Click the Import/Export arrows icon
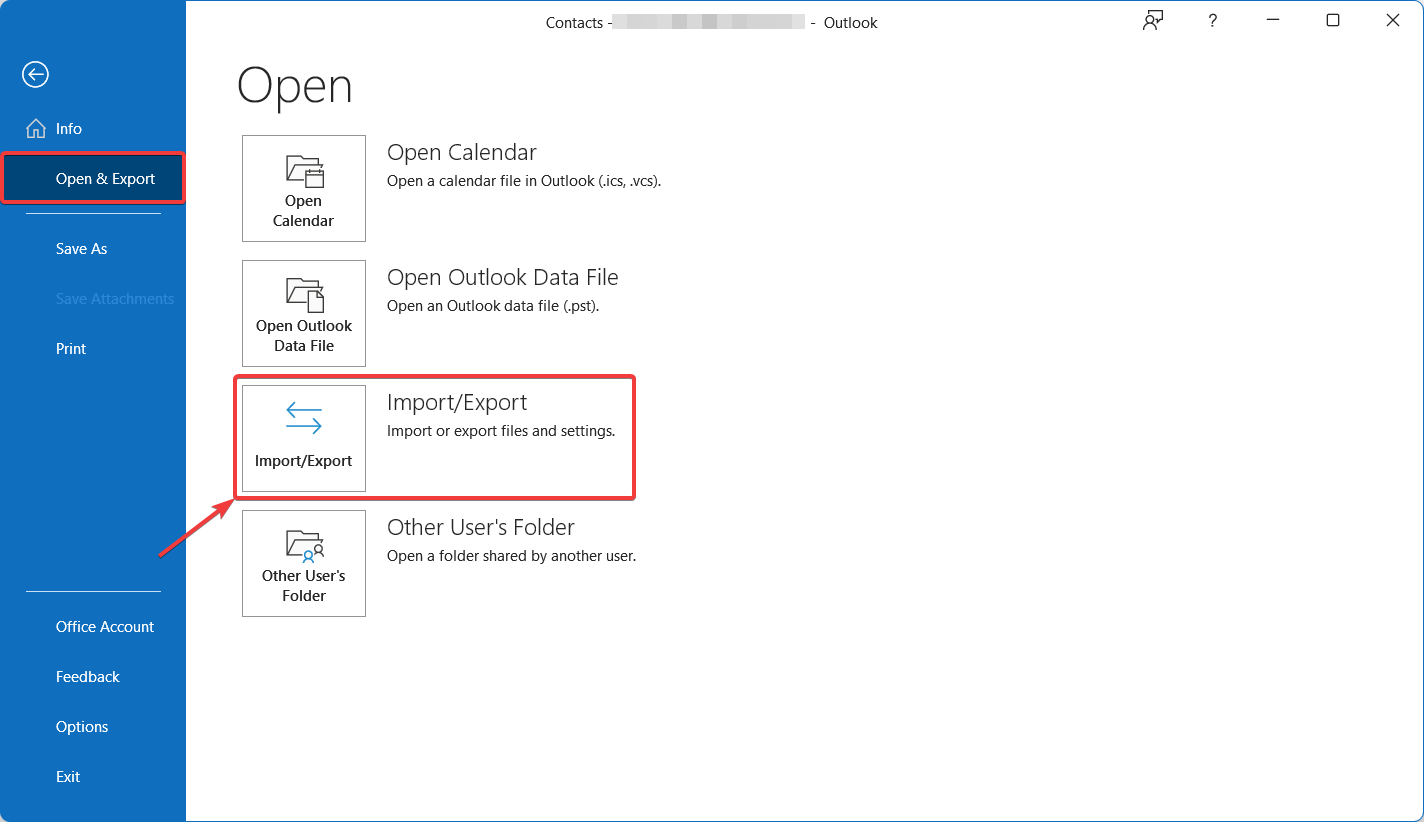Screen dimensions: 1424x822 tap(304, 418)
